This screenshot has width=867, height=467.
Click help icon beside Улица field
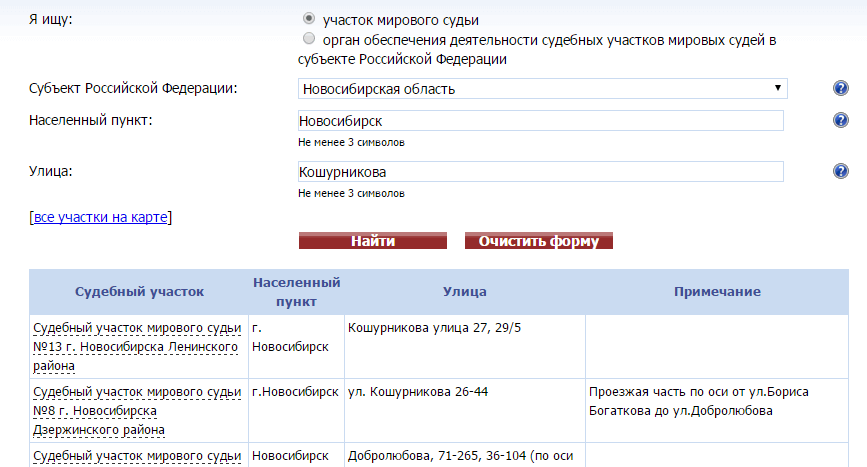coord(840,171)
